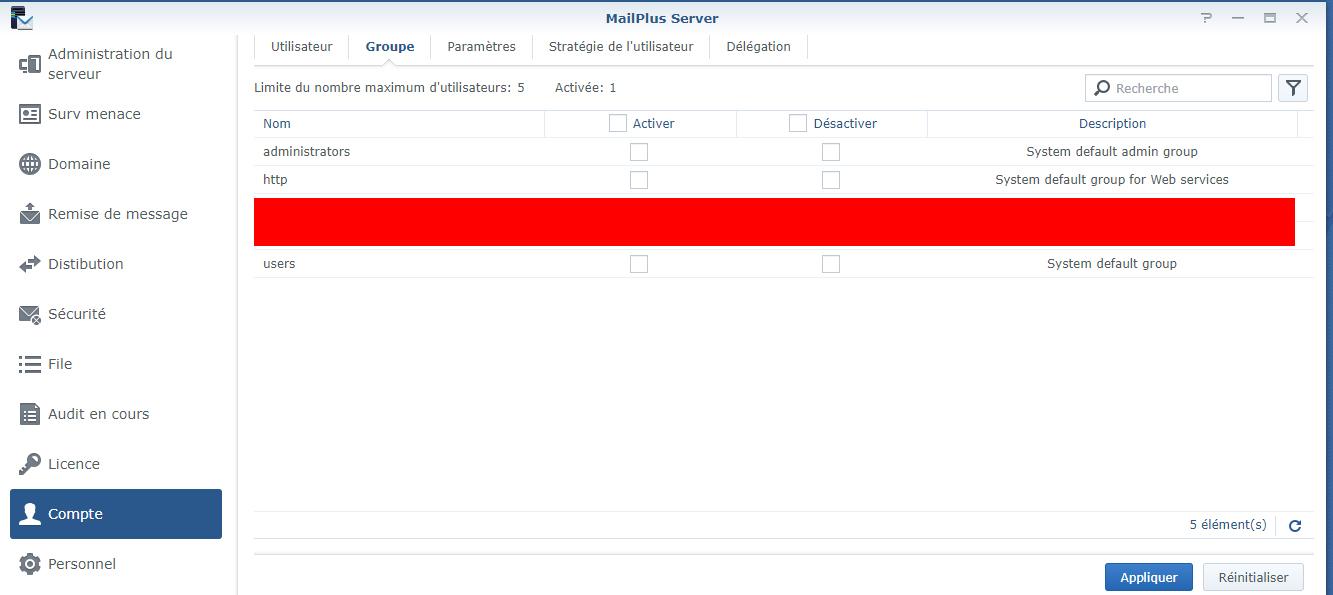This screenshot has width=1333, height=595.
Task: Open the Licence menu label
Action: [74, 464]
